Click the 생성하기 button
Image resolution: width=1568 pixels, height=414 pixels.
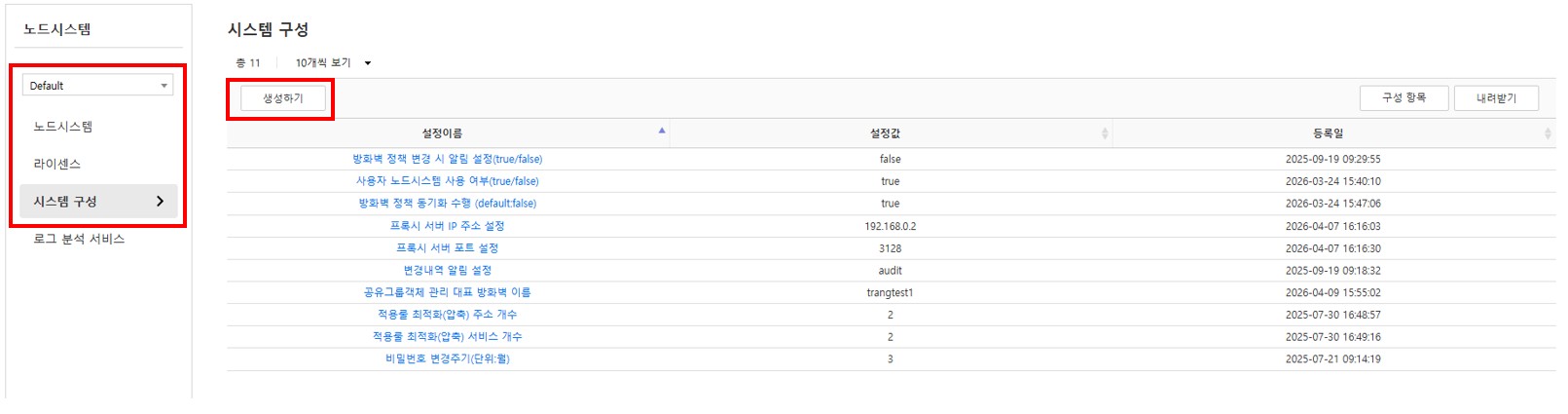click(283, 98)
